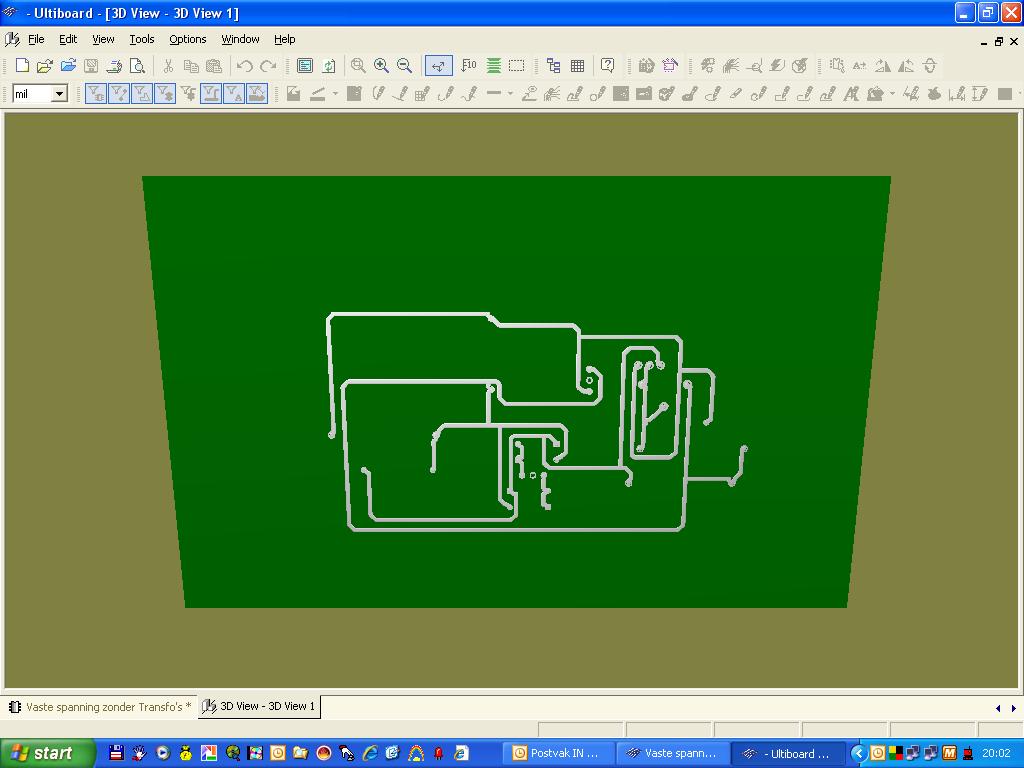
Task: Click the Help question mark icon
Action: [607, 66]
